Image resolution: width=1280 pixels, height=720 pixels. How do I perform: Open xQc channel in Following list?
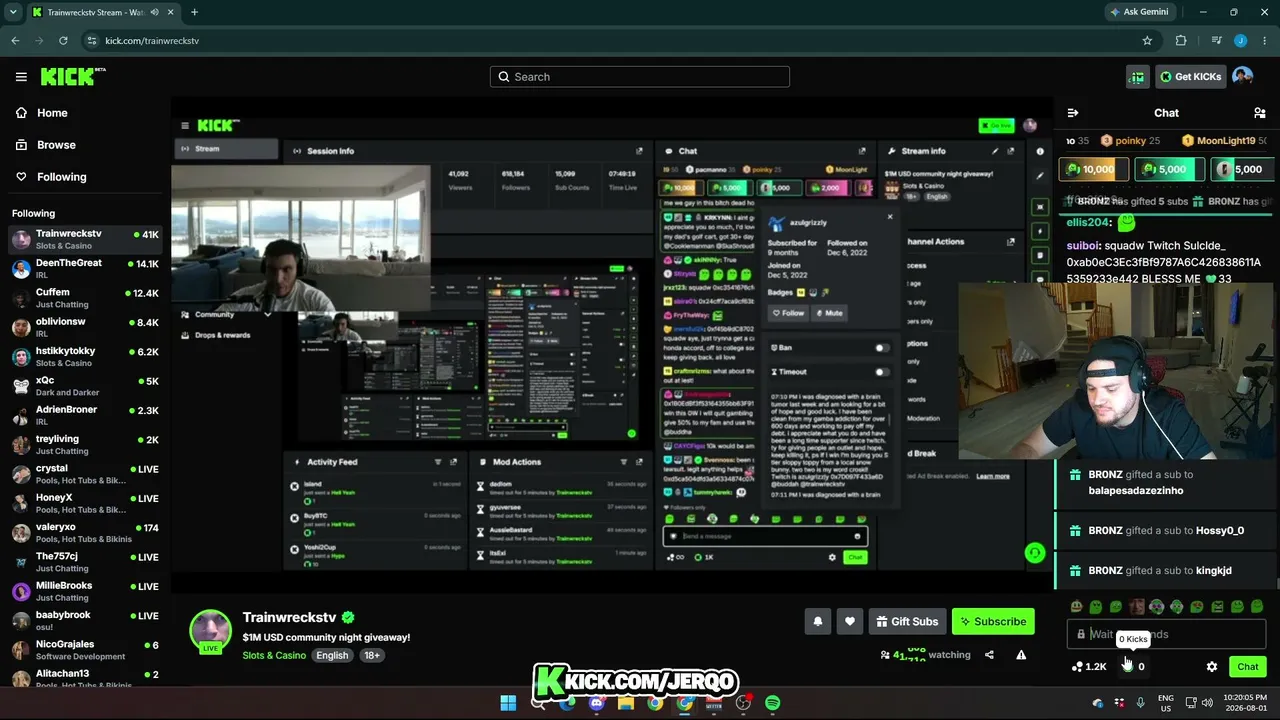[x=84, y=386]
